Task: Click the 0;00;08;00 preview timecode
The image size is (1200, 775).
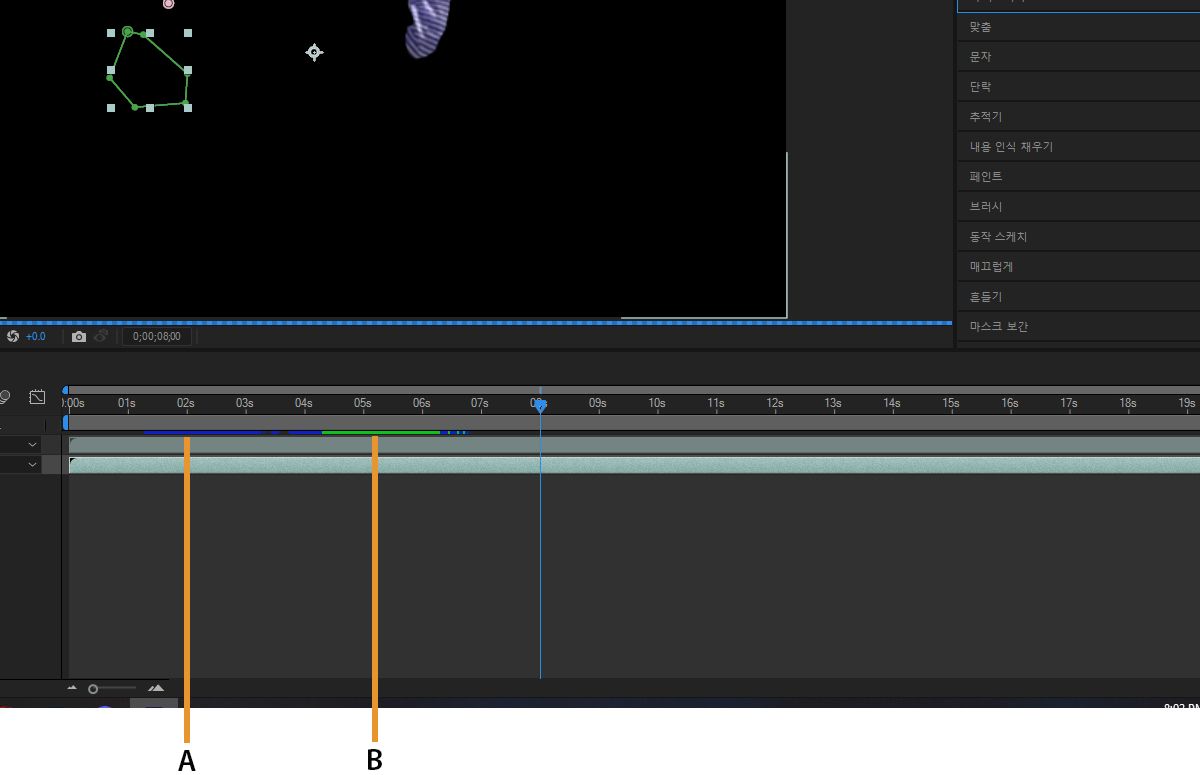Action: coord(157,337)
